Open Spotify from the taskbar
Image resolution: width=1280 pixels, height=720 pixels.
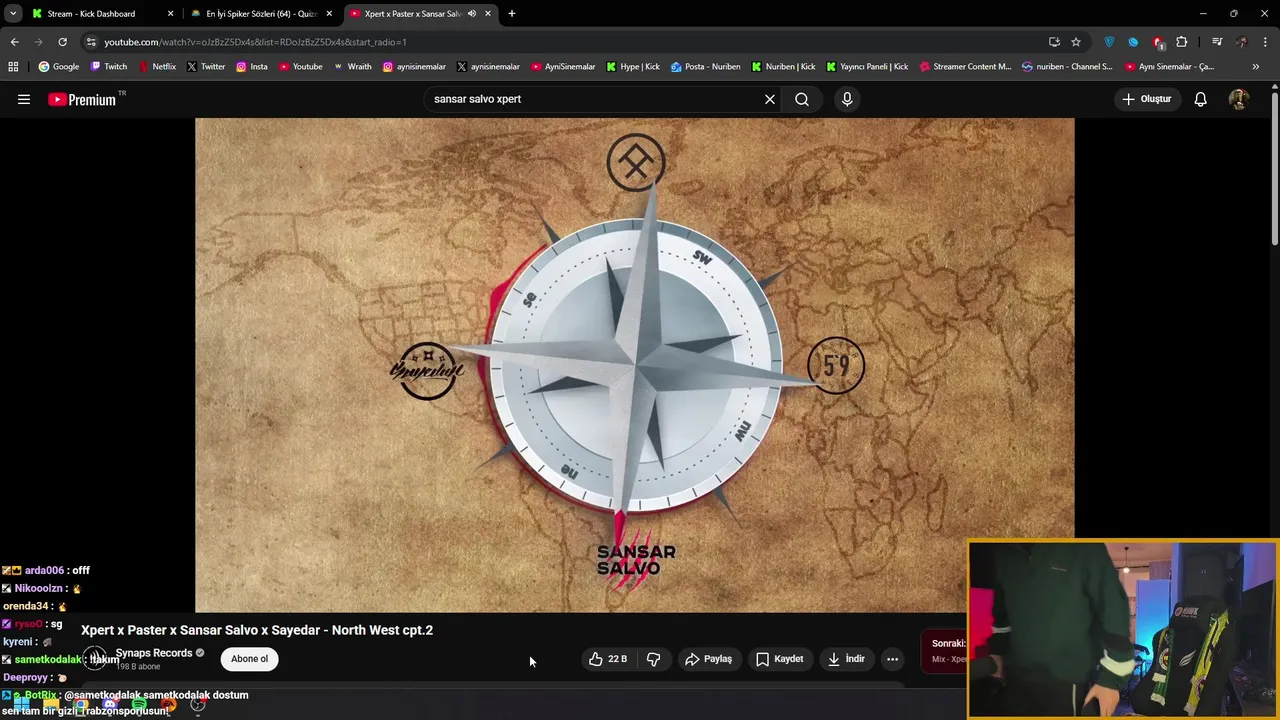pyautogui.click(x=139, y=706)
